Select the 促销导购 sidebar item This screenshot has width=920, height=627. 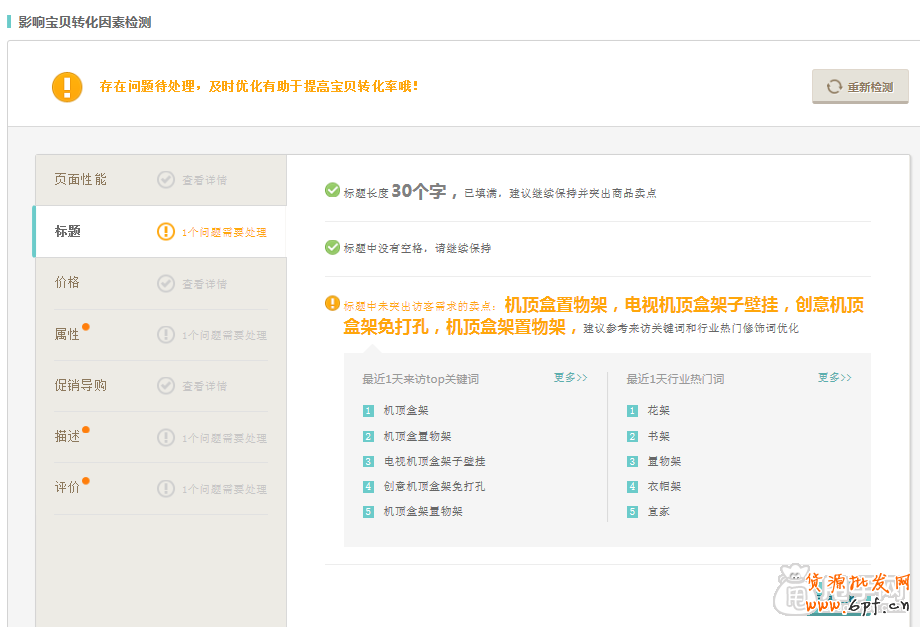coord(80,386)
